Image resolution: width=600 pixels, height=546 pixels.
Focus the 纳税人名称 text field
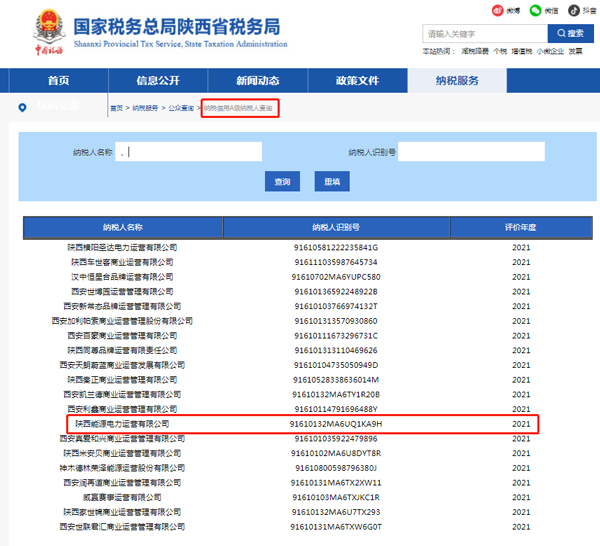pyautogui.click(x=188, y=152)
